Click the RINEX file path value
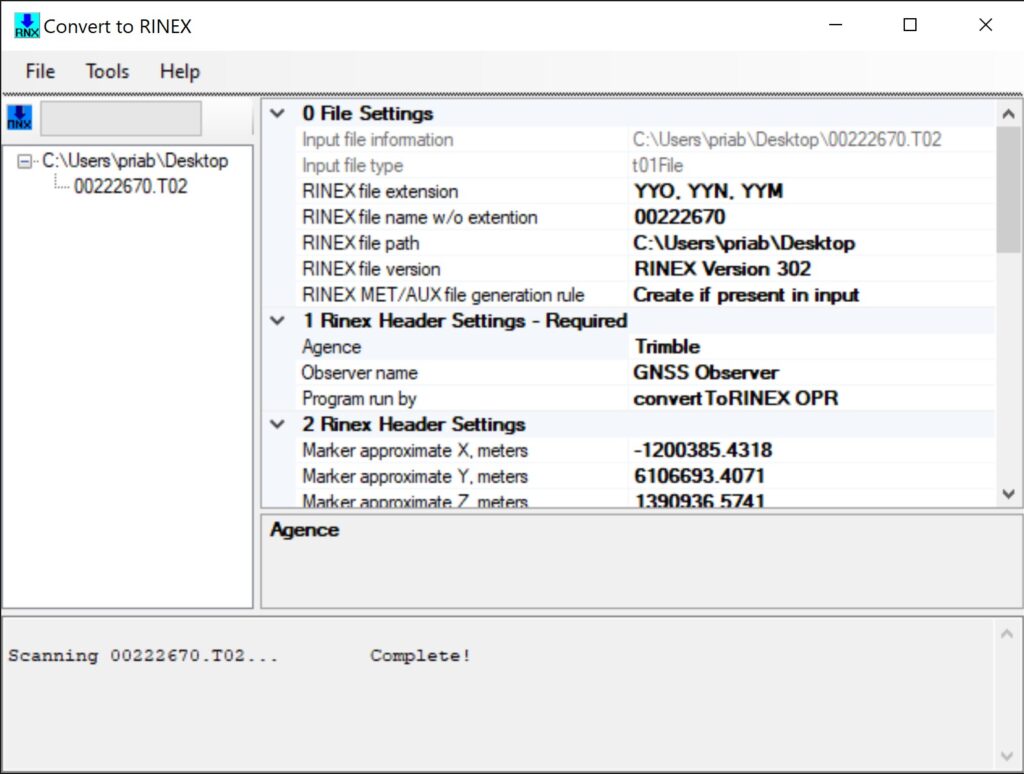Image resolution: width=1024 pixels, height=774 pixels. click(744, 243)
